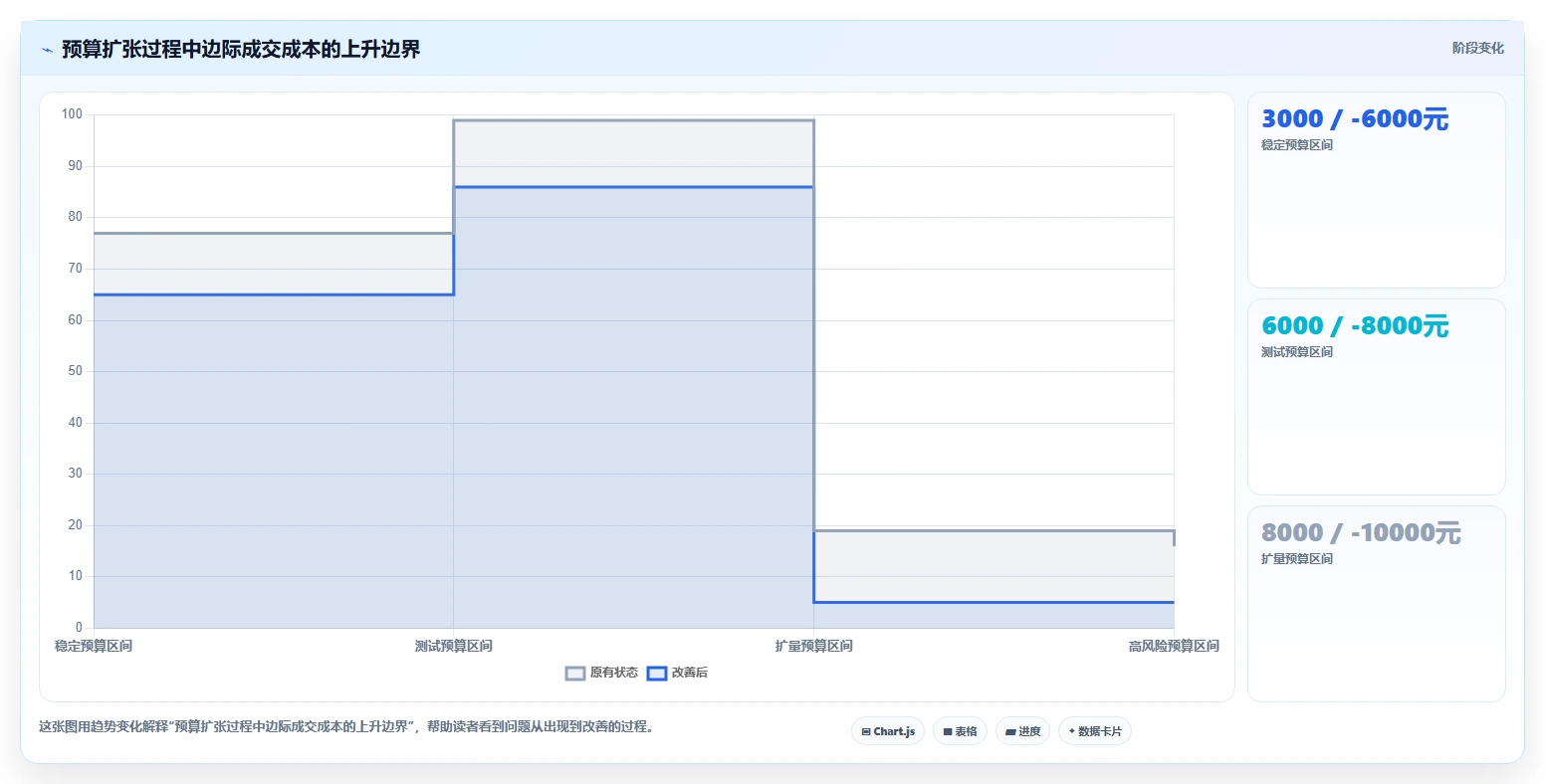
Task: Select the Chart.js tag
Action: (x=888, y=731)
